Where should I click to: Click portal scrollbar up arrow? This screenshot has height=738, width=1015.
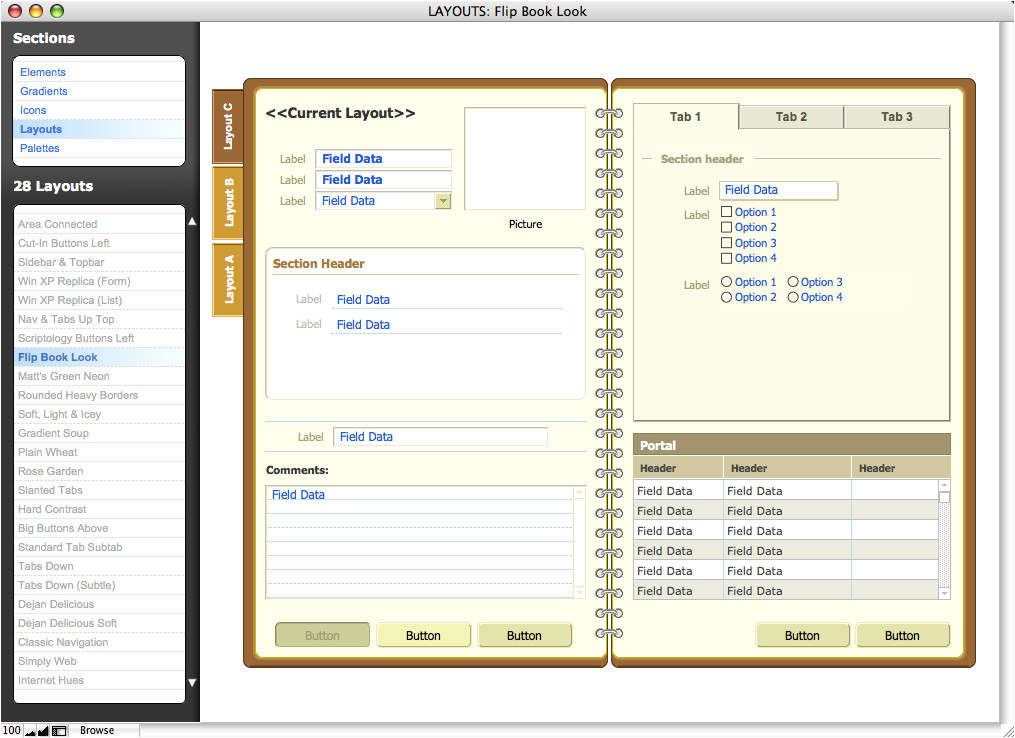tap(944, 486)
